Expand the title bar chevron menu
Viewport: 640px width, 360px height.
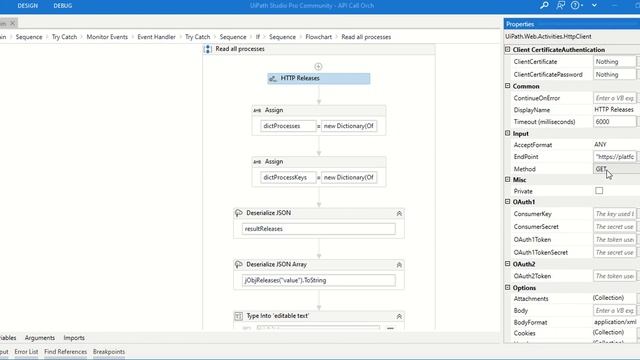tap(594, 5)
